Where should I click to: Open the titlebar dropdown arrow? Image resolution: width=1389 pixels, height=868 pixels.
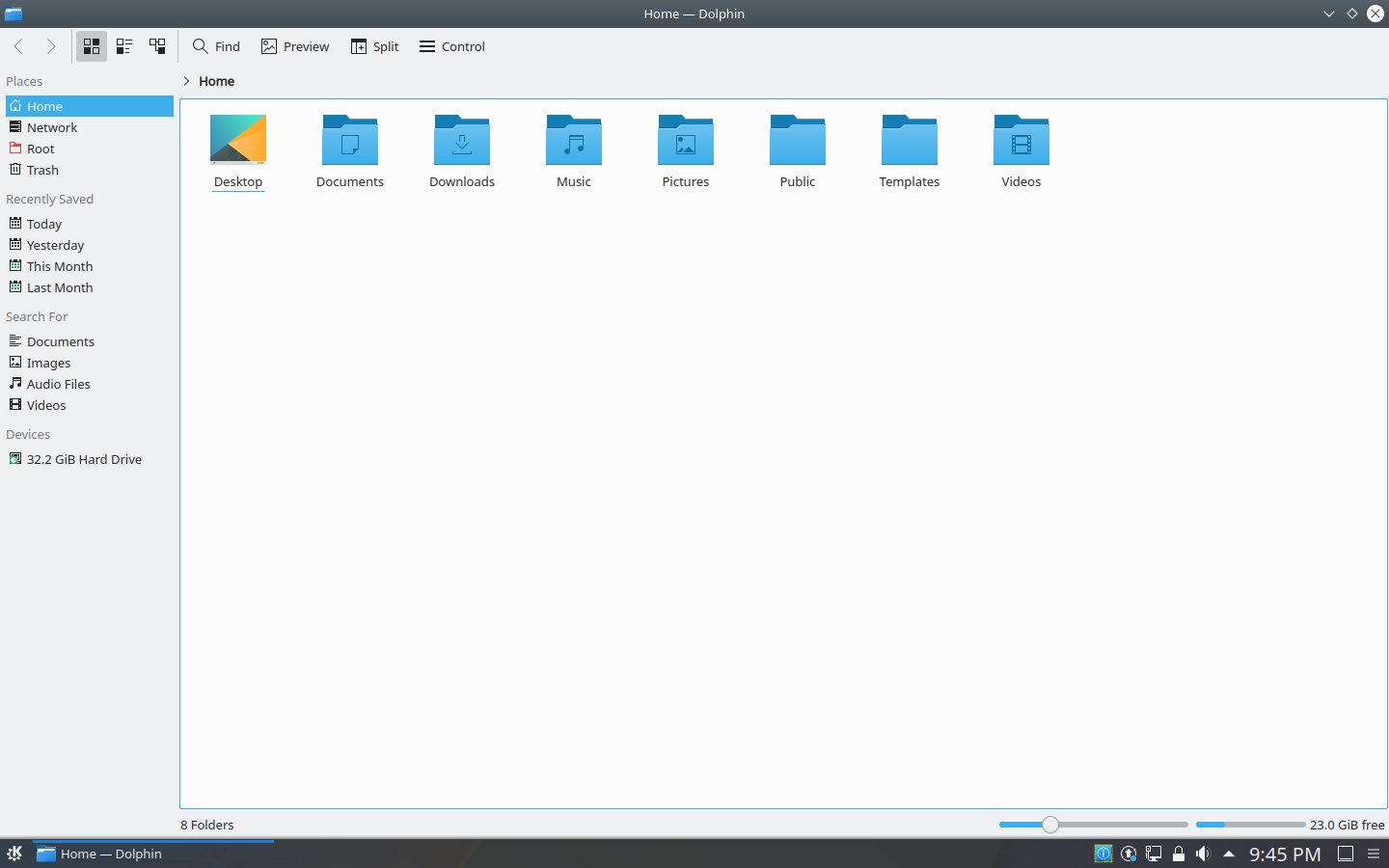1329,14
